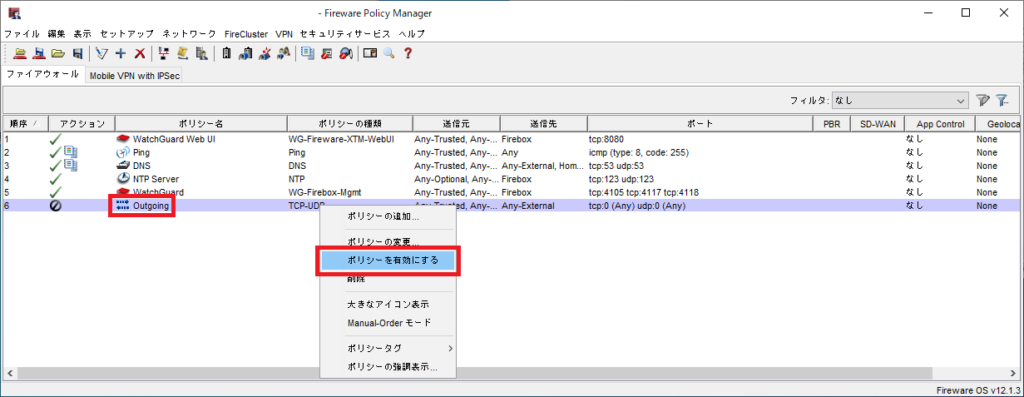Open the ネットワーク menu
1024x397 pixels.
tap(189, 33)
